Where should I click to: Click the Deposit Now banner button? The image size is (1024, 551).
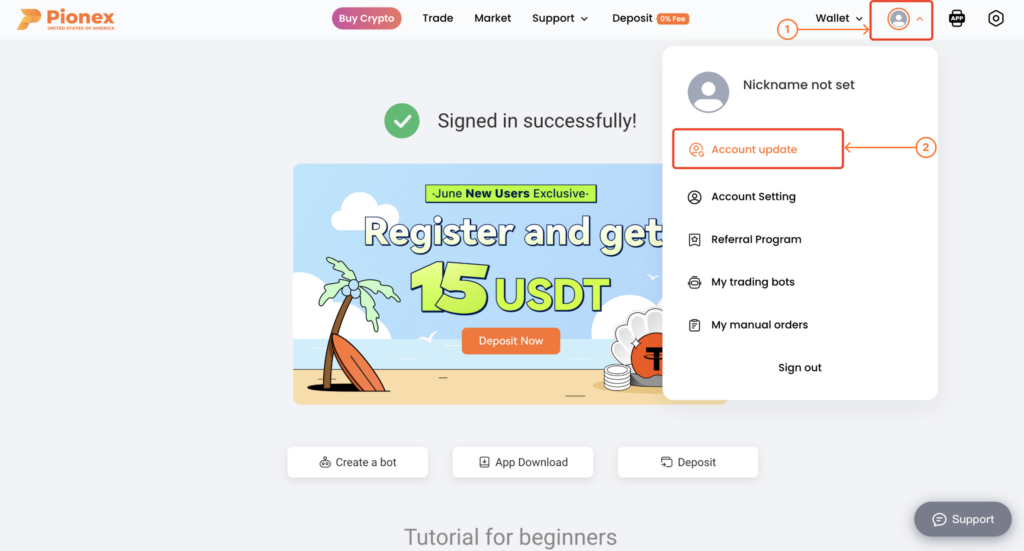pos(511,341)
